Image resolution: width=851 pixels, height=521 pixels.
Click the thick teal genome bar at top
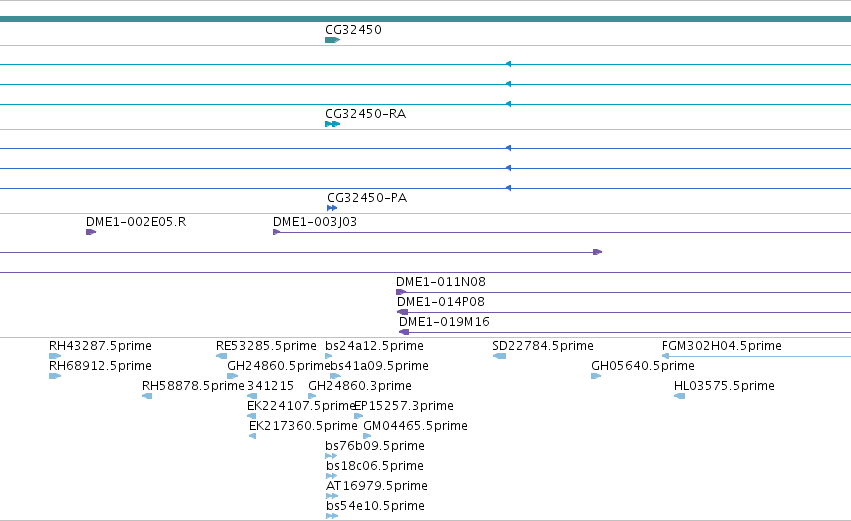click(x=426, y=19)
